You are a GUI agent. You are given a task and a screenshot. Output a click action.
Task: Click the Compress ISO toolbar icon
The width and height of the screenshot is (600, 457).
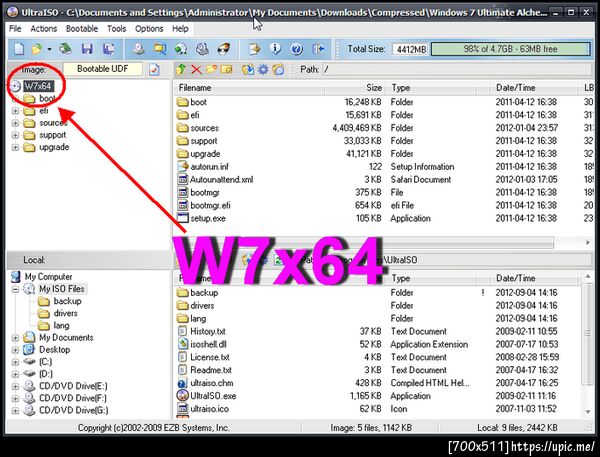[181, 49]
